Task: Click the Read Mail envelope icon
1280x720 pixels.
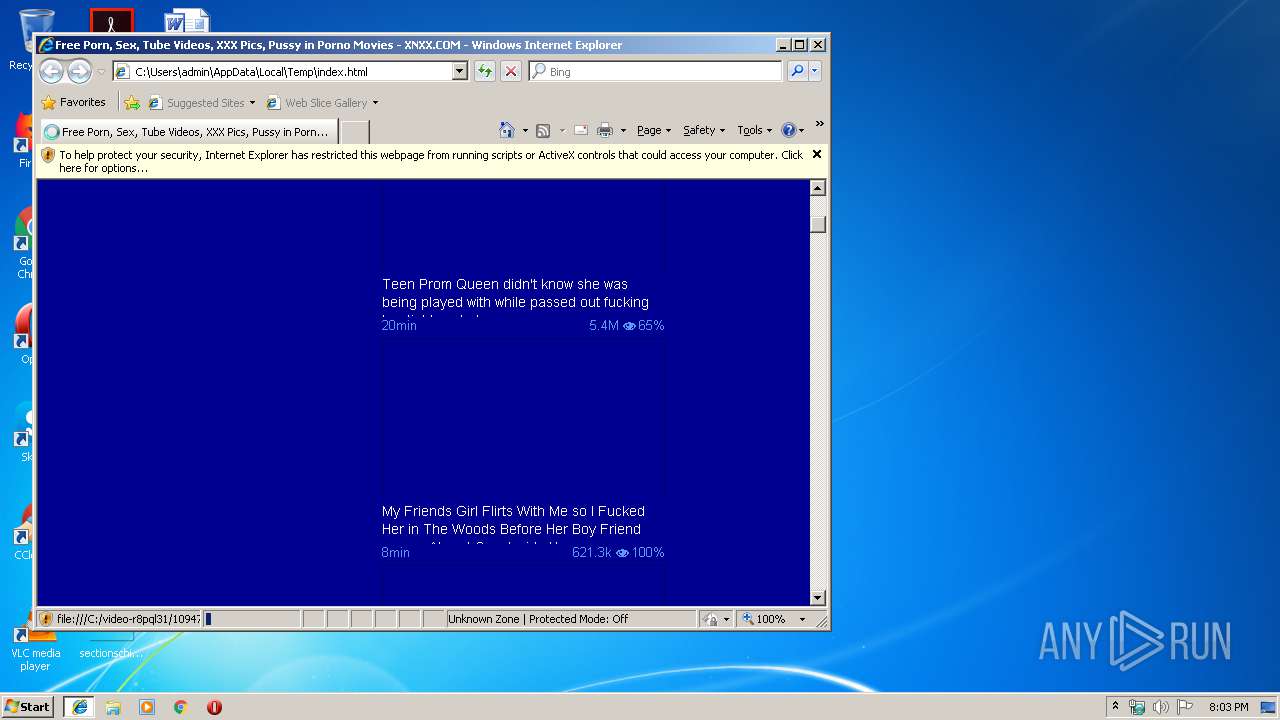Action: [x=580, y=130]
